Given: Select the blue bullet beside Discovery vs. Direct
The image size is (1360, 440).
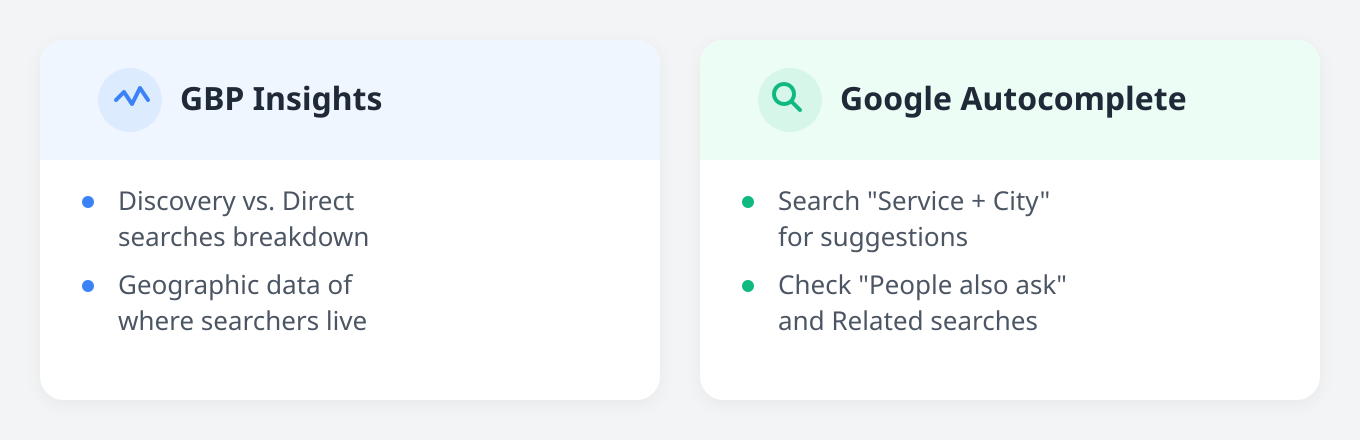Looking at the screenshot, I should 88,202.
